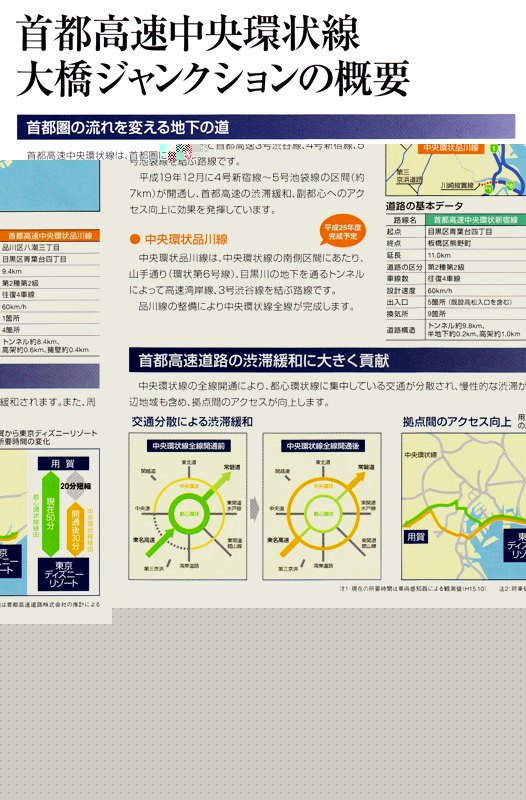Click the diagram label '中央環状線全線開通後'
The height and width of the screenshot is (800, 526).
click(x=322, y=445)
